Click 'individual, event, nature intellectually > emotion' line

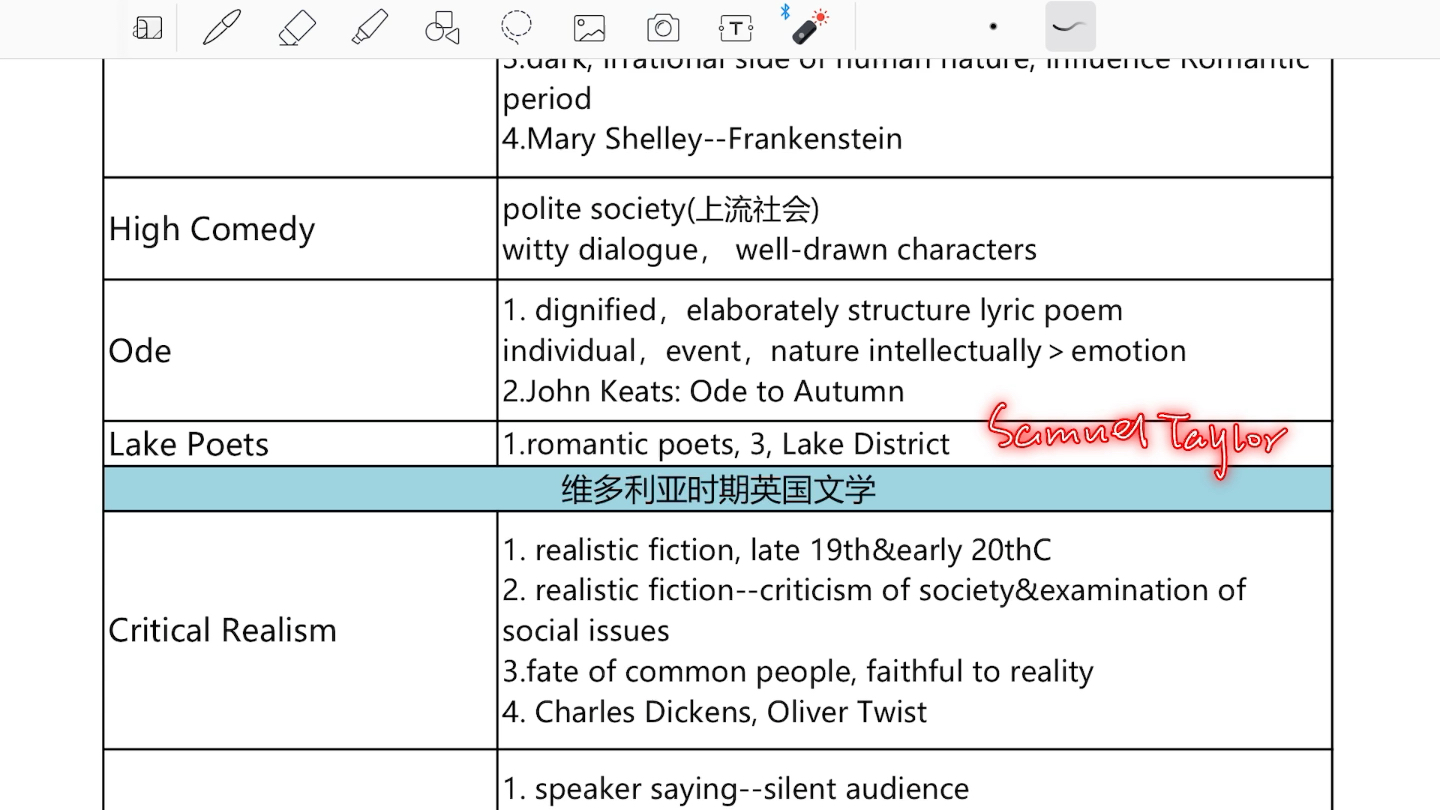tap(844, 351)
